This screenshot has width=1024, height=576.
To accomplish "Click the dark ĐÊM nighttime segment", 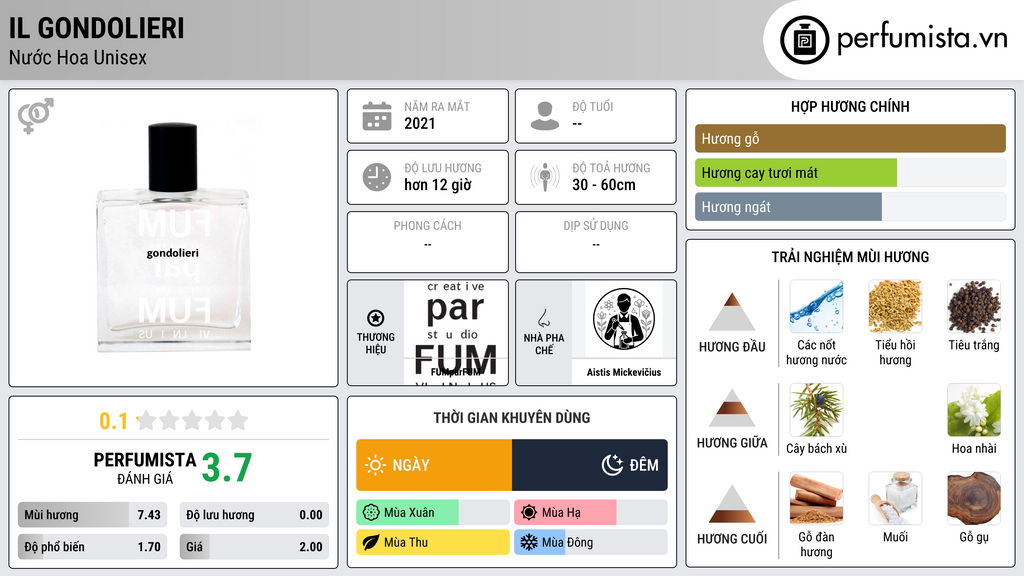I will point(590,465).
